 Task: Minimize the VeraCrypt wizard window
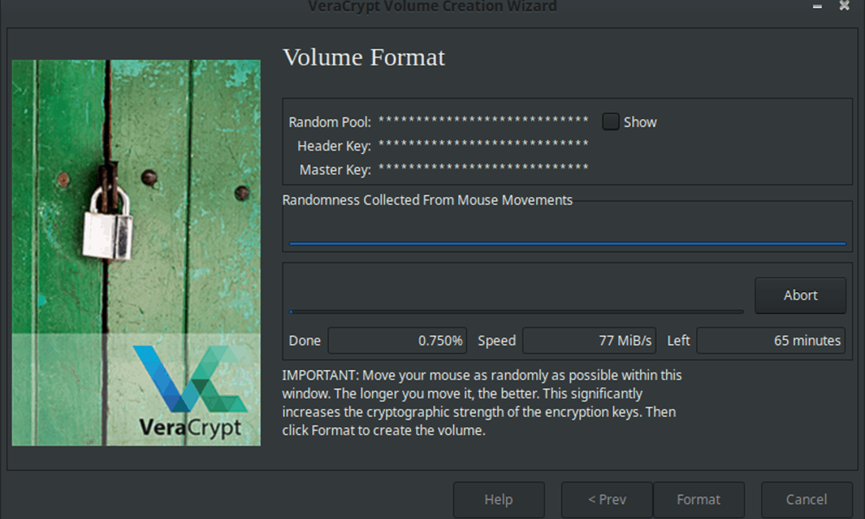pos(818,7)
